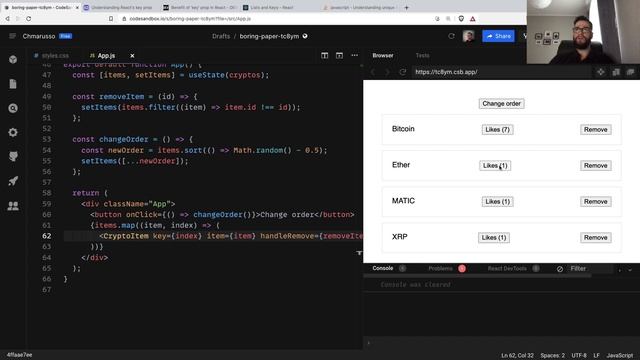
Task: Open the Deployment rocket sidebar icon
Action: tap(13, 181)
